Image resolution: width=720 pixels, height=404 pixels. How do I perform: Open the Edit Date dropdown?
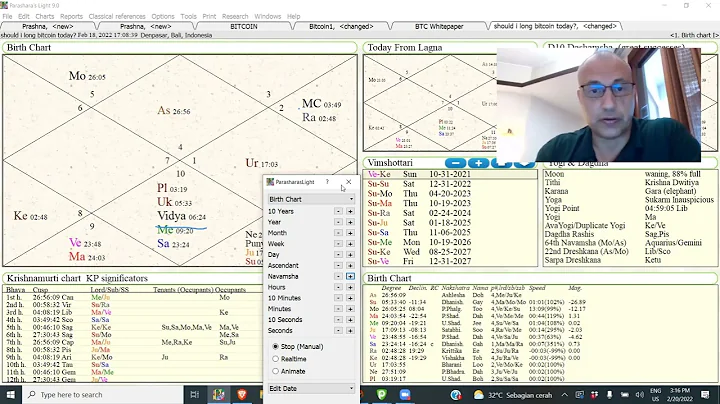click(311, 388)
